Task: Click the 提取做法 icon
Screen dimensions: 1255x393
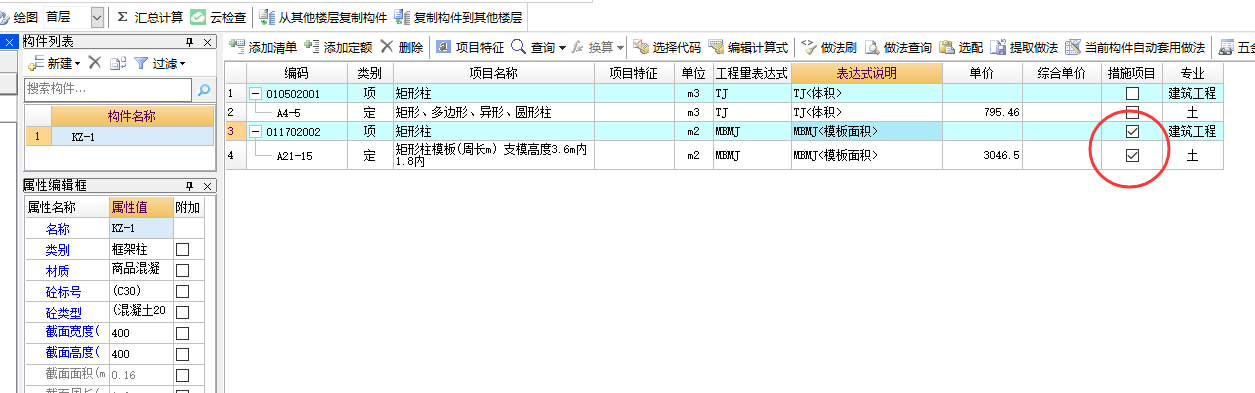Action: click(998, 46)
